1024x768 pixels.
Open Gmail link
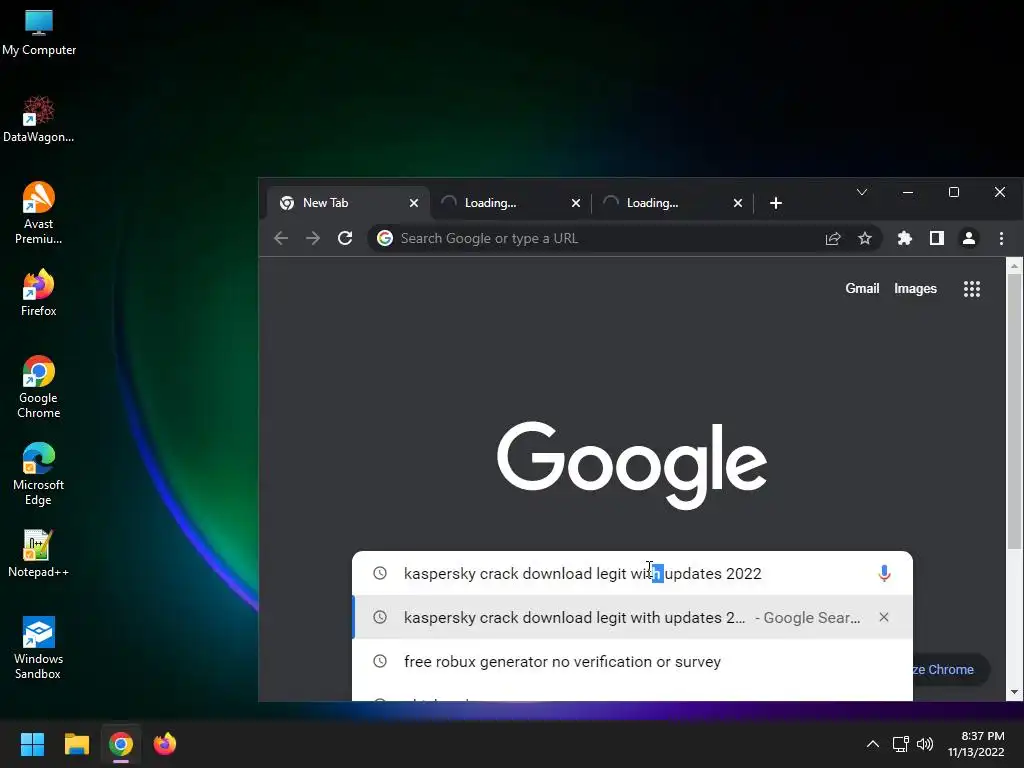pyautogui.click(x=862, y=289)
